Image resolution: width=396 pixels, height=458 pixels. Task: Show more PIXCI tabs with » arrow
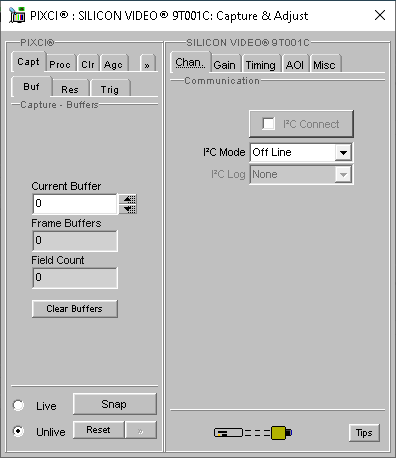click(147, 64)
